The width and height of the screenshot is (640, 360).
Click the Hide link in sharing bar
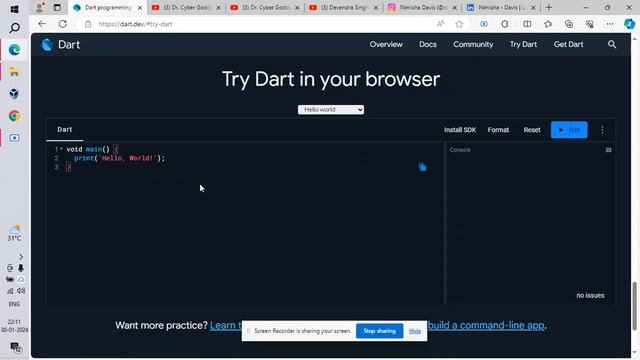[415, 331]
